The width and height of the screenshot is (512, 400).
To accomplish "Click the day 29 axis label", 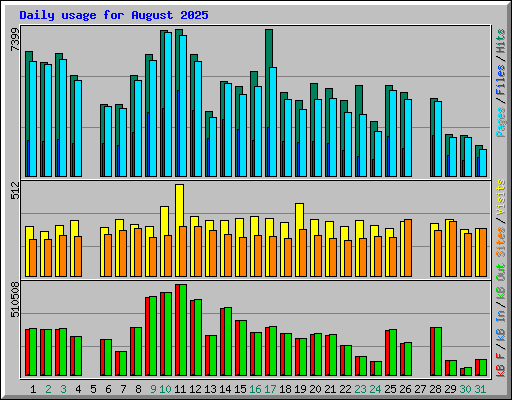I will click(x=450, y=389).
